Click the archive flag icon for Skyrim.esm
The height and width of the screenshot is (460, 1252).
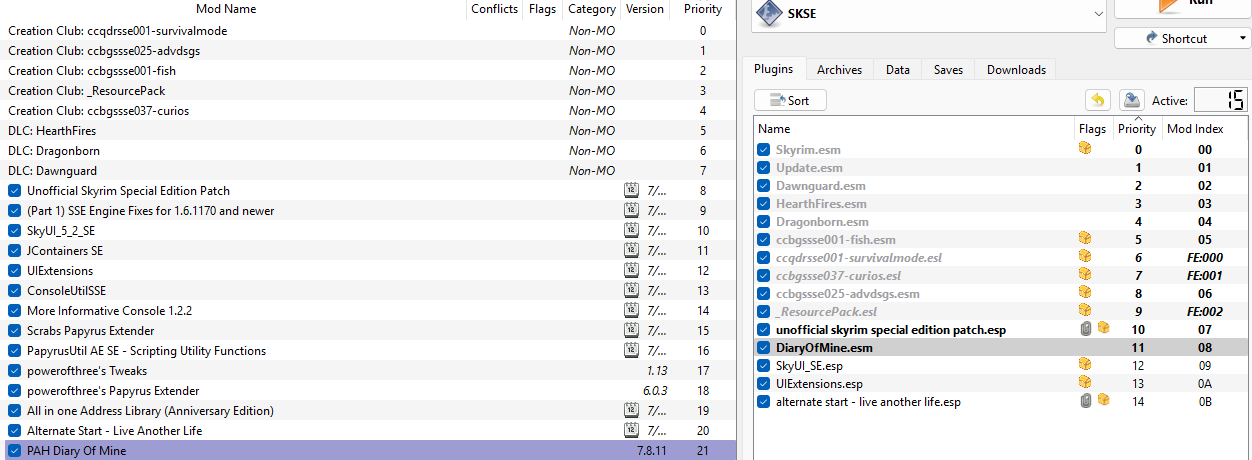point(1085,149)
